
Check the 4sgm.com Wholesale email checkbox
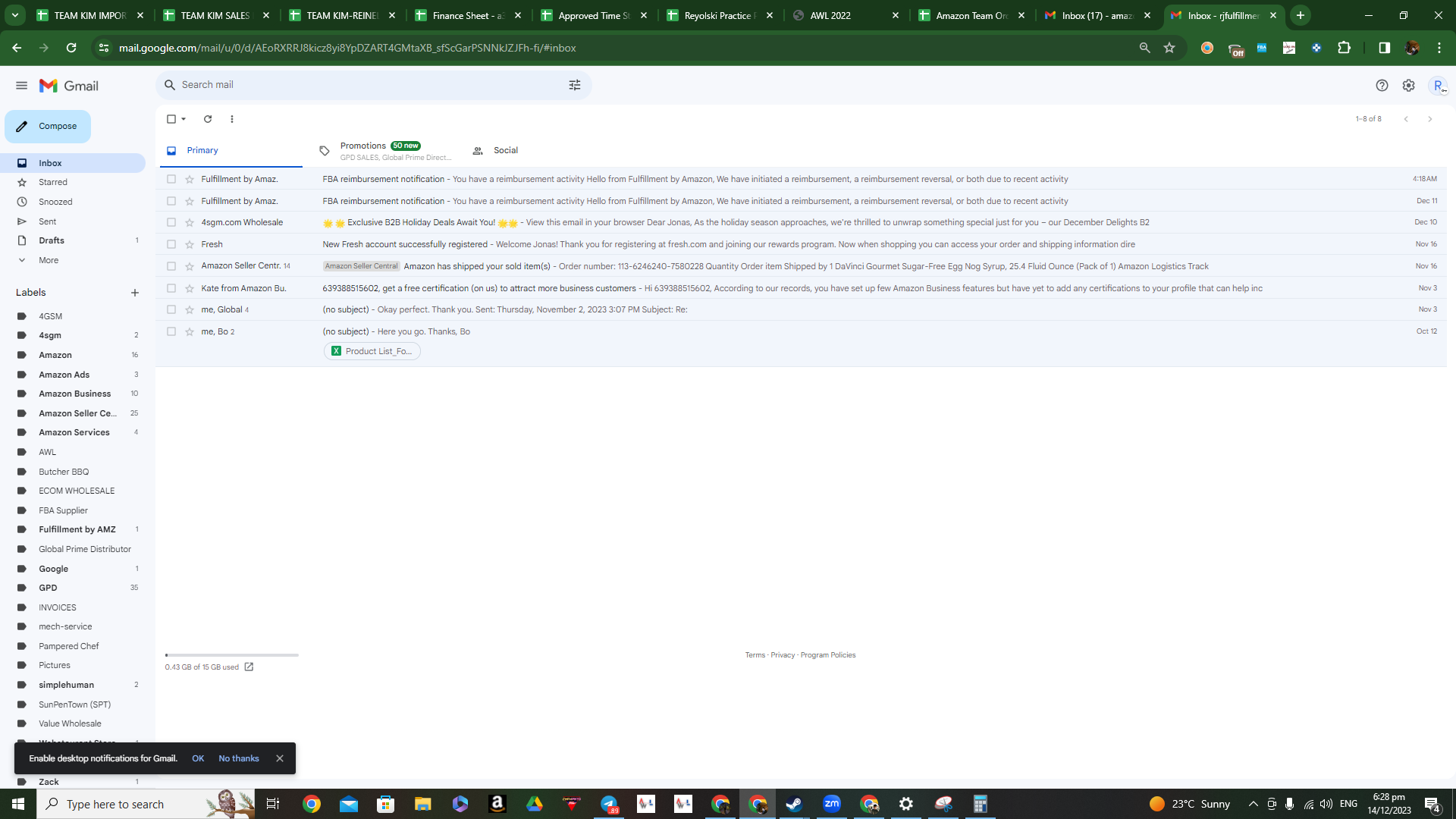click(171, 223)
